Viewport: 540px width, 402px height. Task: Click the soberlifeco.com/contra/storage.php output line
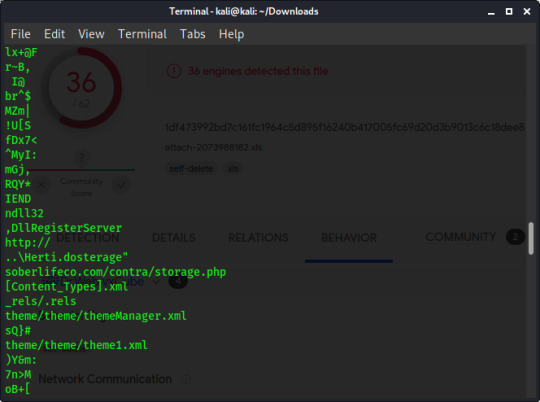[x=116, y=272]
